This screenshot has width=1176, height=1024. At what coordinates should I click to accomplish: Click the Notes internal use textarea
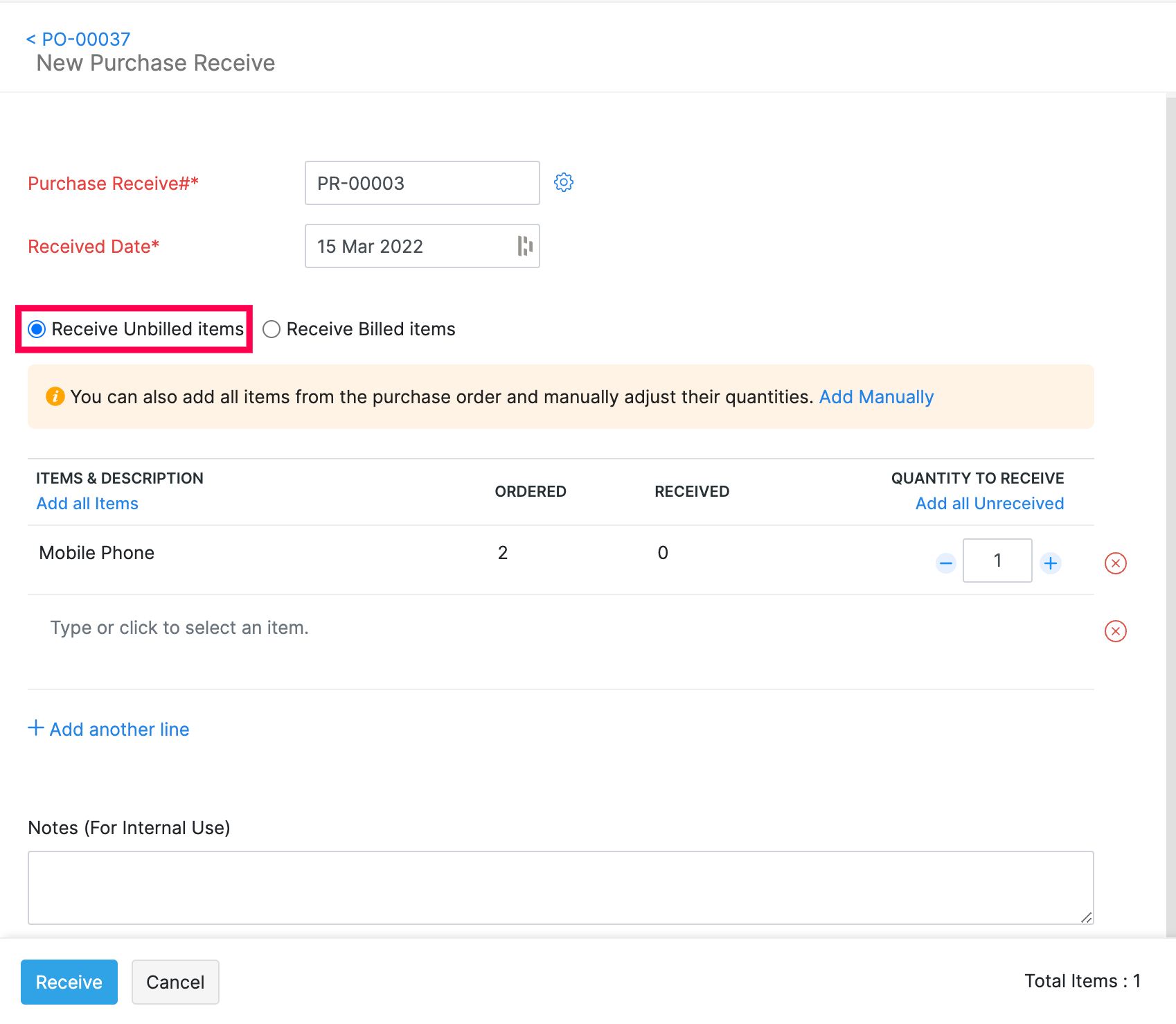click(560, 888)
